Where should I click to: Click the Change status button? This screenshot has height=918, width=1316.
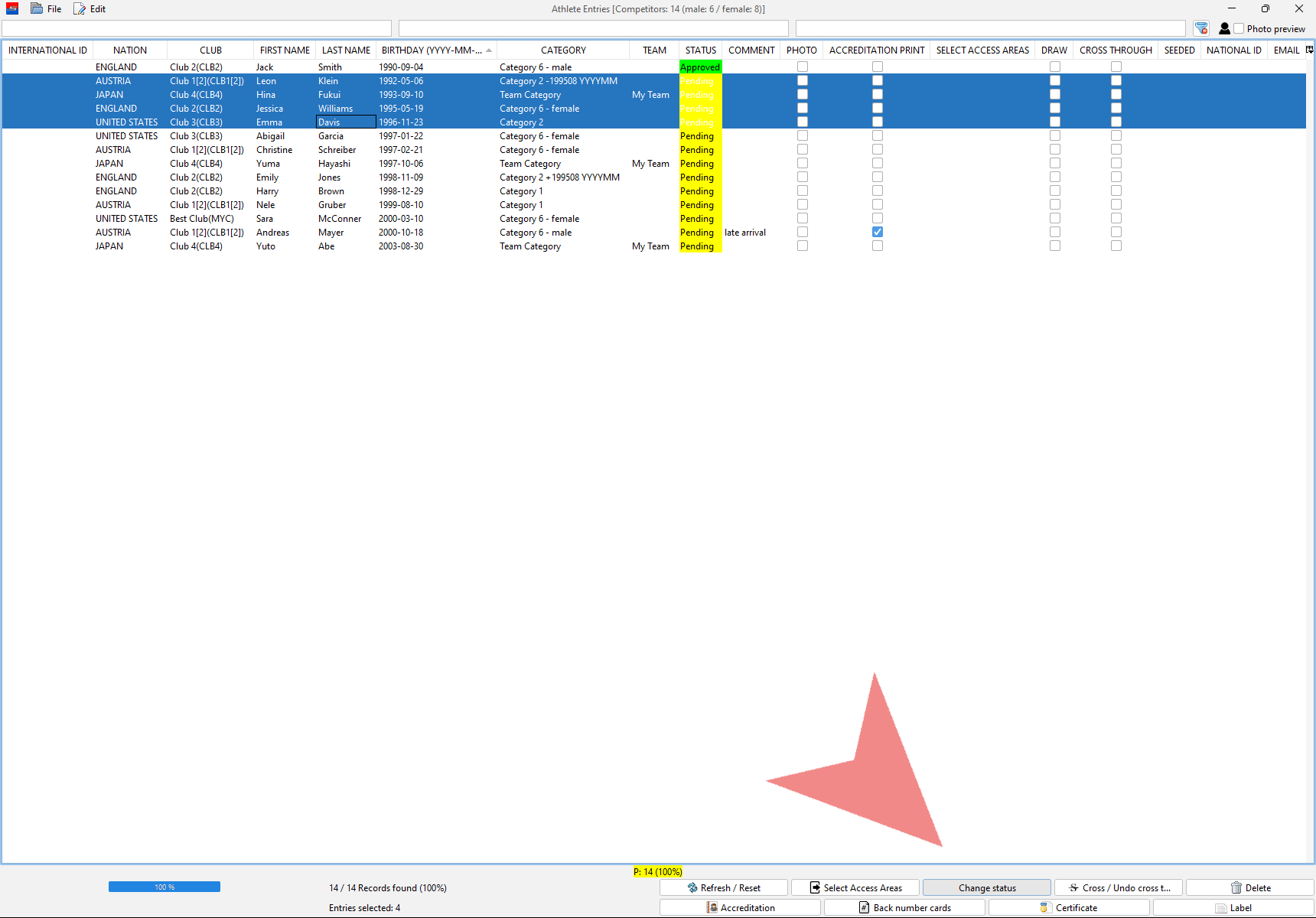click(987, 887)
